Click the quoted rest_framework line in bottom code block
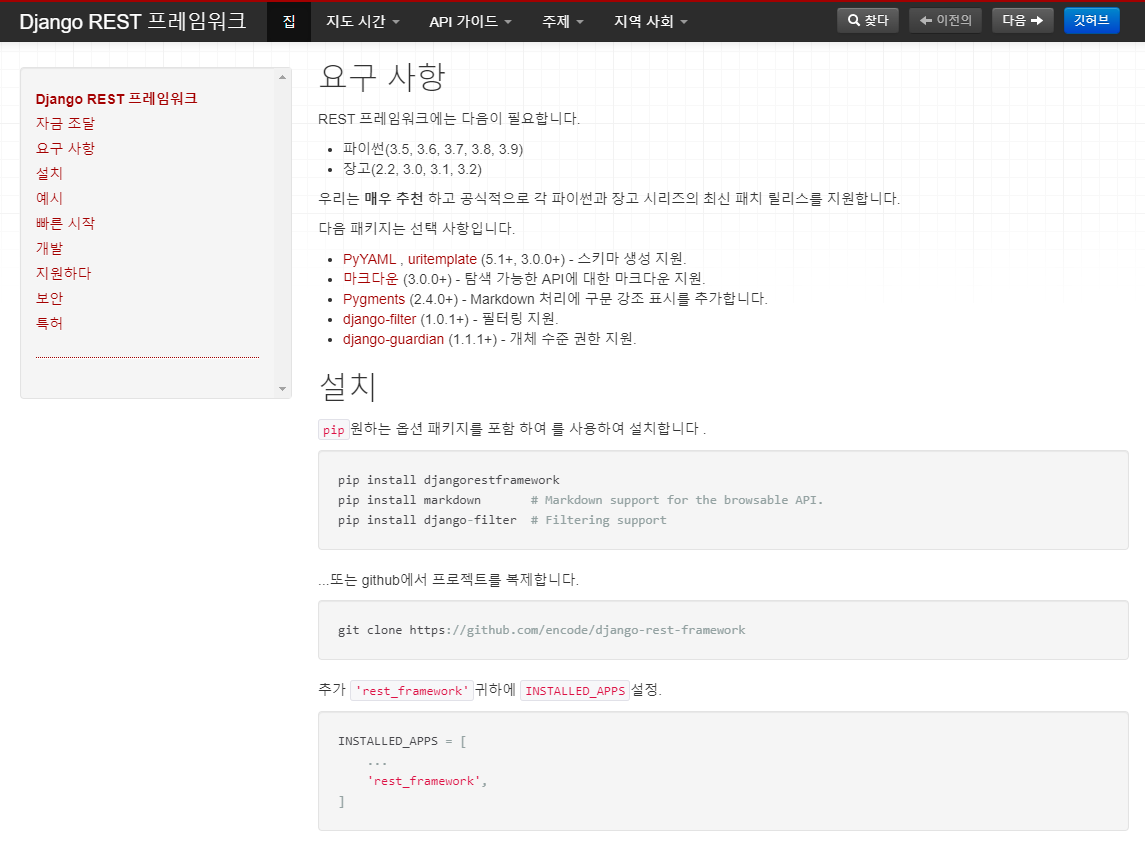The height and width of the screenshot is (848, 1145). (x=426, y=781)
